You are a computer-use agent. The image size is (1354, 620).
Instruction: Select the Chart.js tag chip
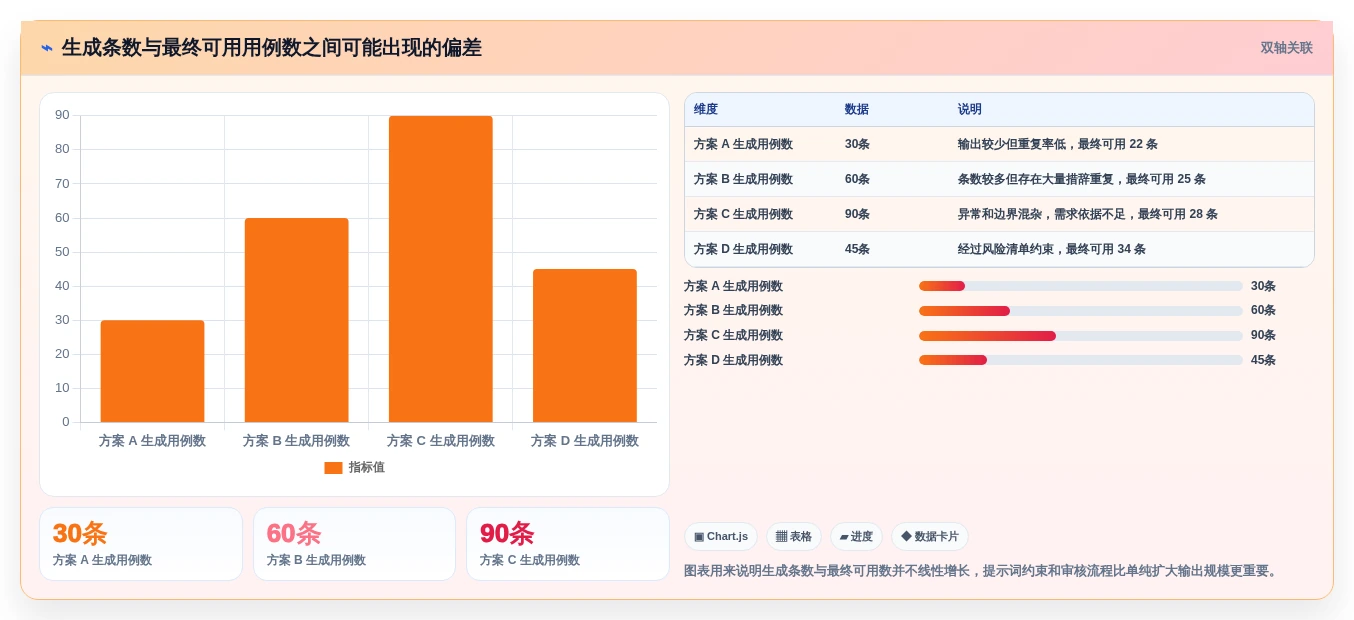click(721, 537)
